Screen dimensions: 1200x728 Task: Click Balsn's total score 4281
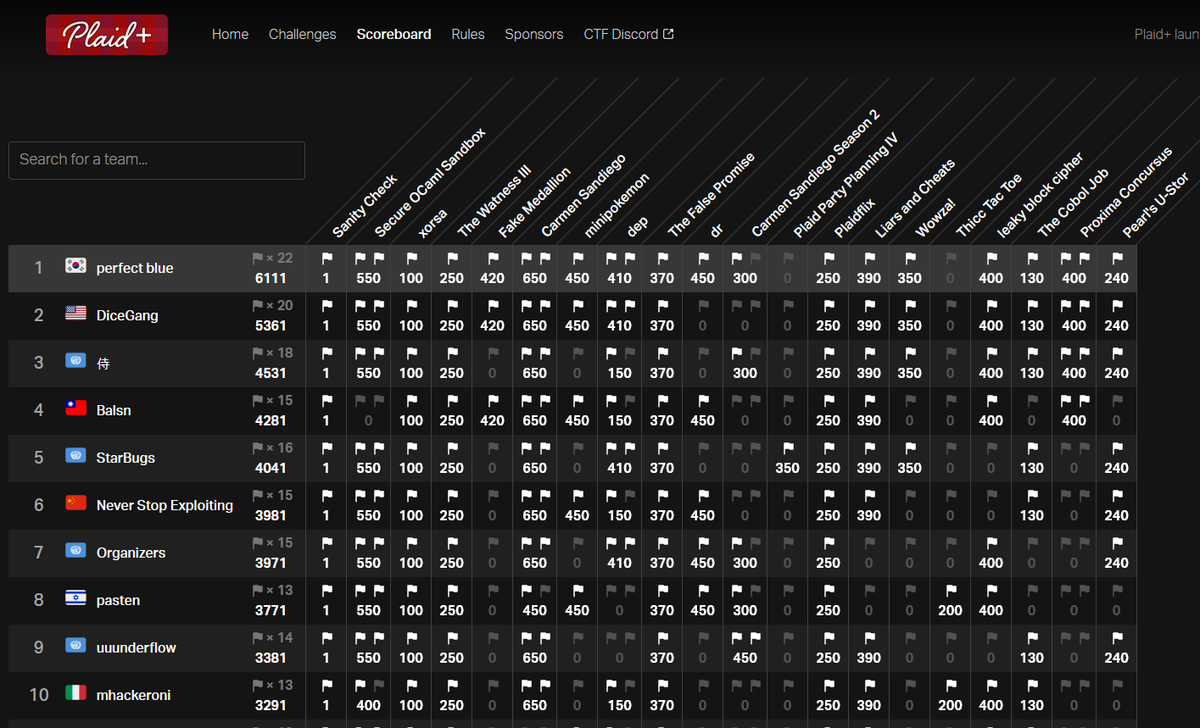coord(271,420)
